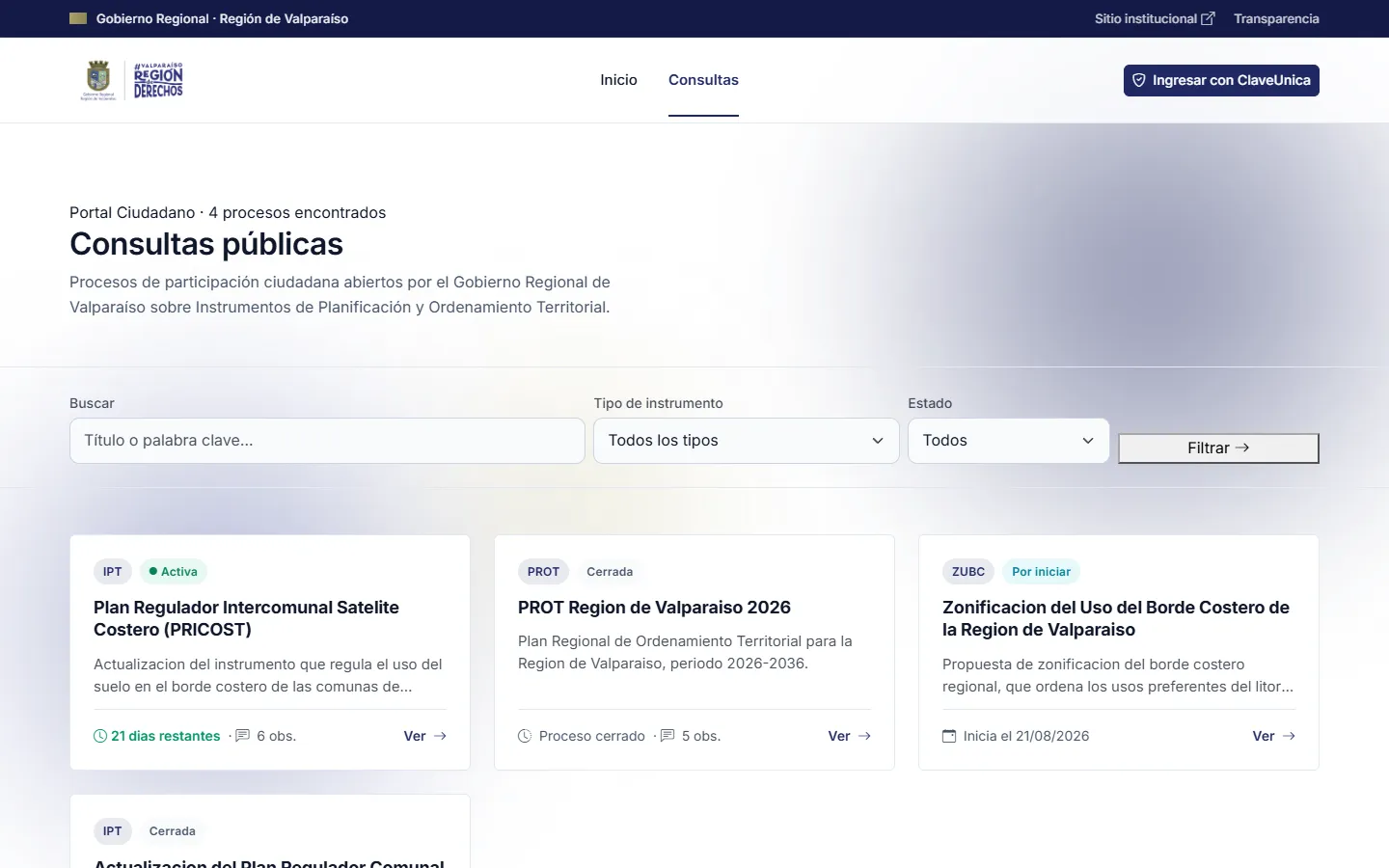Click the Cerrada status on PROT card
Image resolution: width=1389 pixels, height=868 pixels.
(610, 572)
